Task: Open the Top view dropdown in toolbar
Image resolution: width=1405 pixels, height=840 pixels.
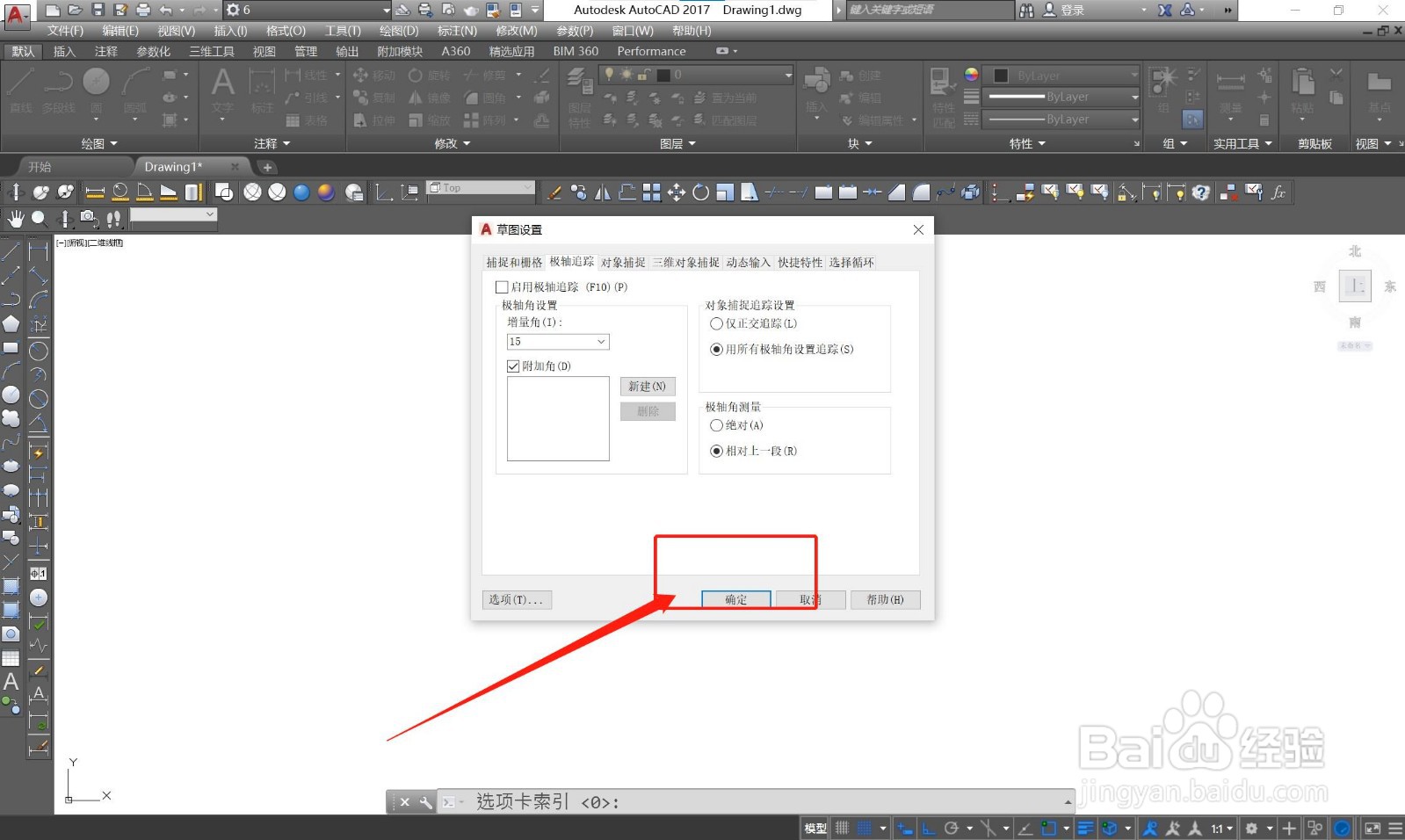Action: pyautogui.click(x=481, y=187)
